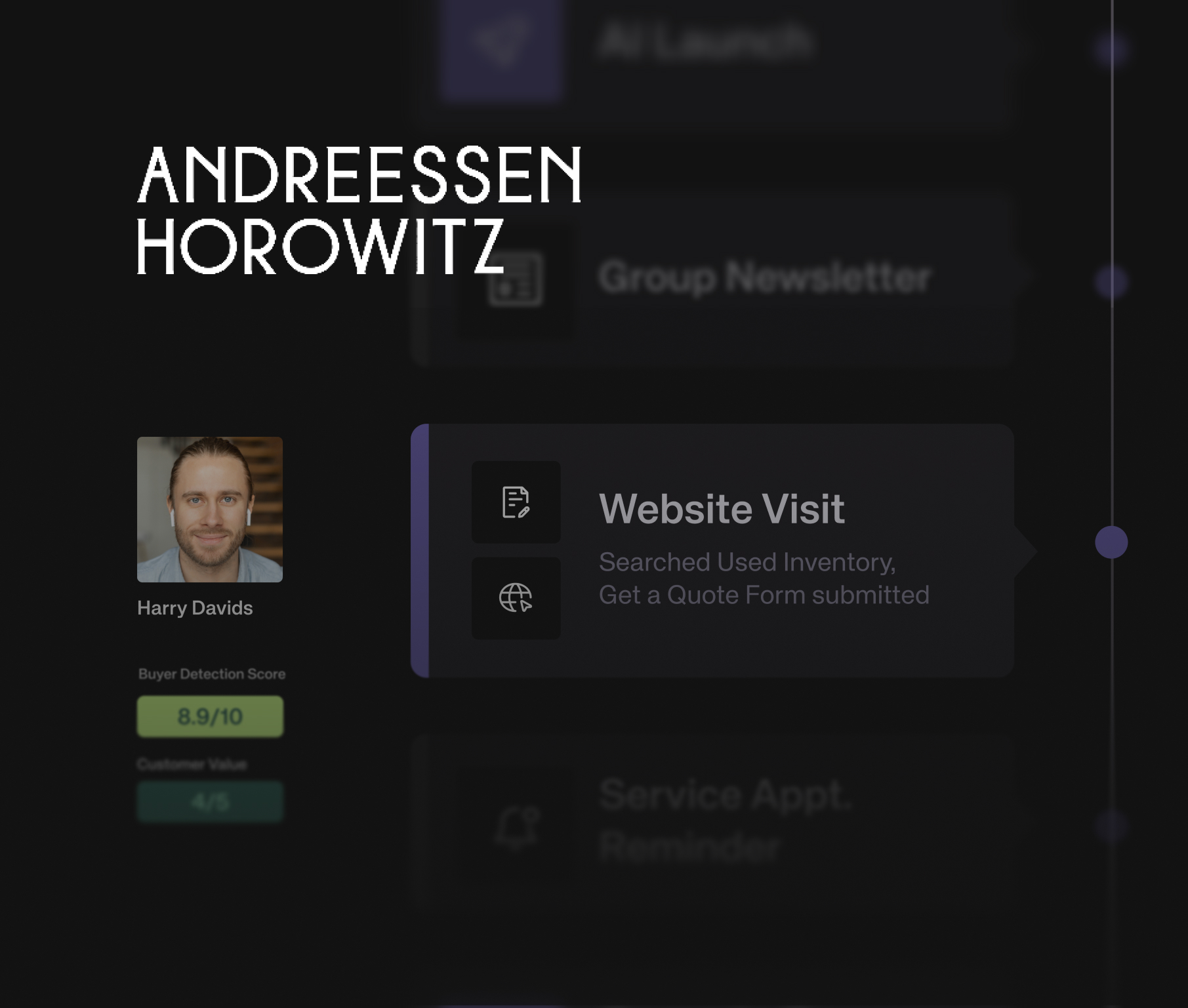Image resolution: width=1188 pixels, height=1008 pixels.
Task: Click the Service Appt. Reminder bell icon
Action: pyautogui.click(x=517, y=826)
